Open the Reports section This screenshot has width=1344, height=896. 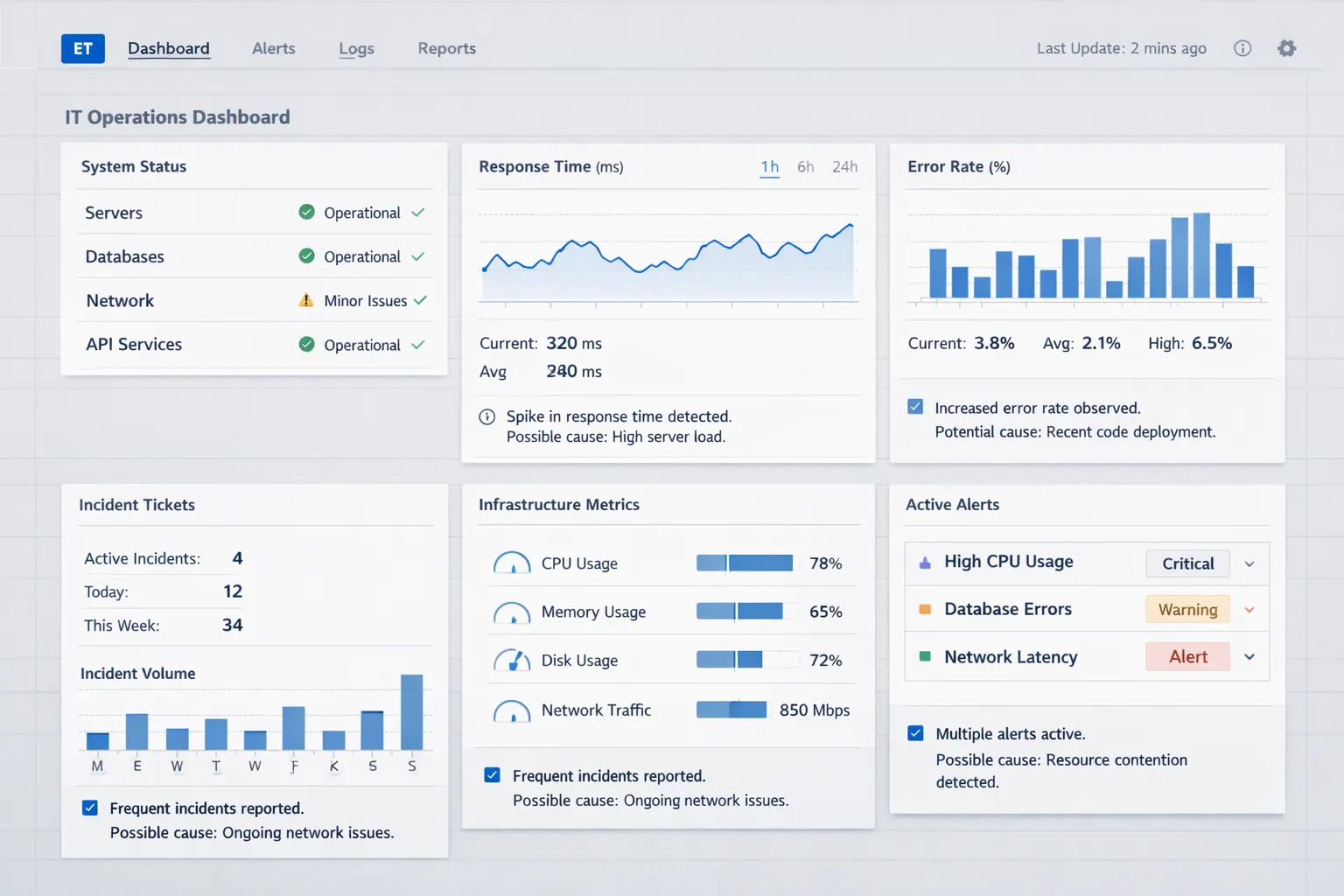[446, 48]
